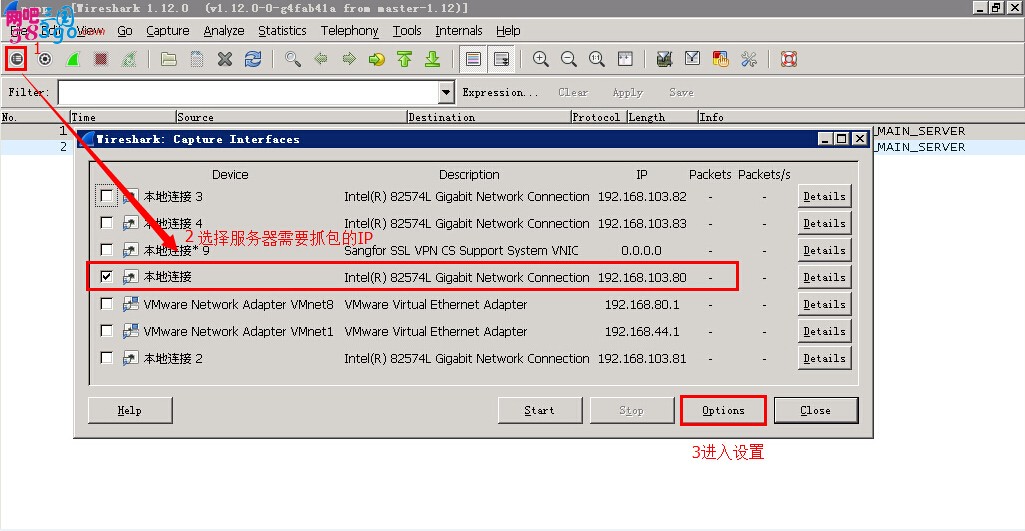The height and width of the screenshot is (531, 1025).
Task: Find a packet (magnifier icon)
Action: [293, 60]
